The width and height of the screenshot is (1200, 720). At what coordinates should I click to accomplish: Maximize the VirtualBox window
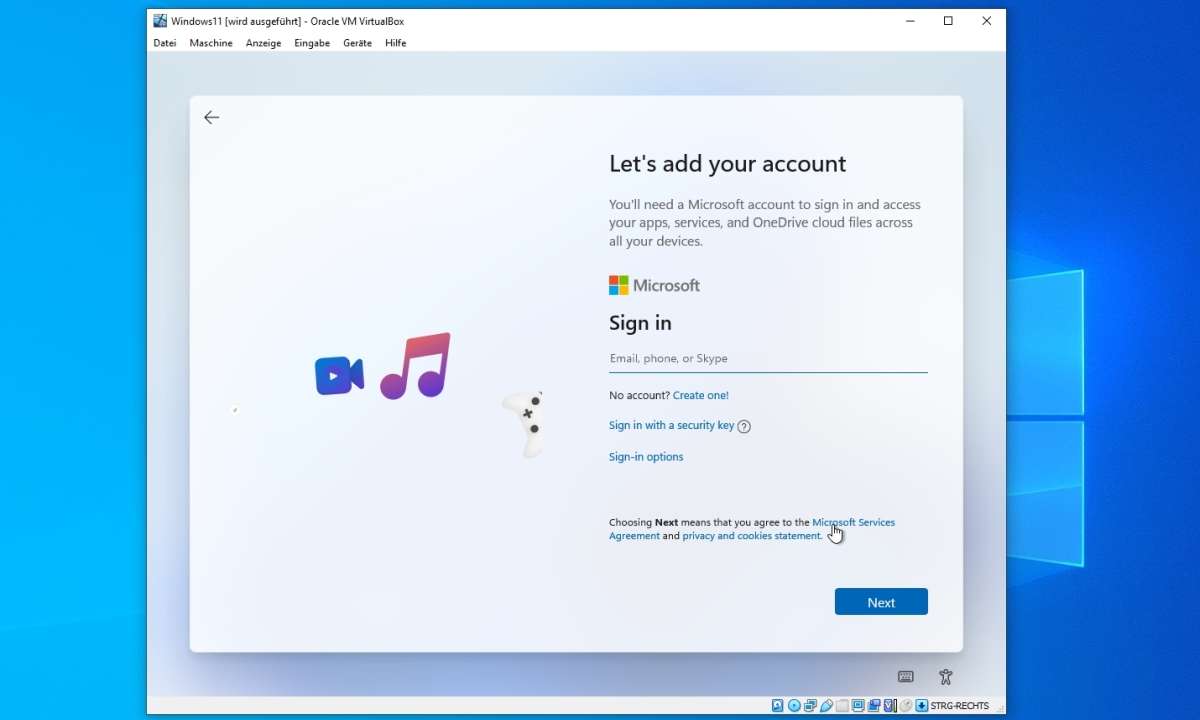click(x=948, y=21)
